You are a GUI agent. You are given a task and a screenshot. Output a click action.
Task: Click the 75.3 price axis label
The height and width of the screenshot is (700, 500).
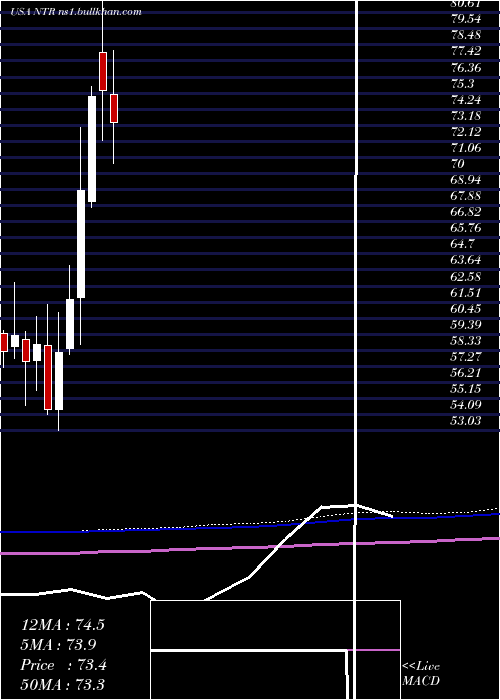[x=462, y=83]
